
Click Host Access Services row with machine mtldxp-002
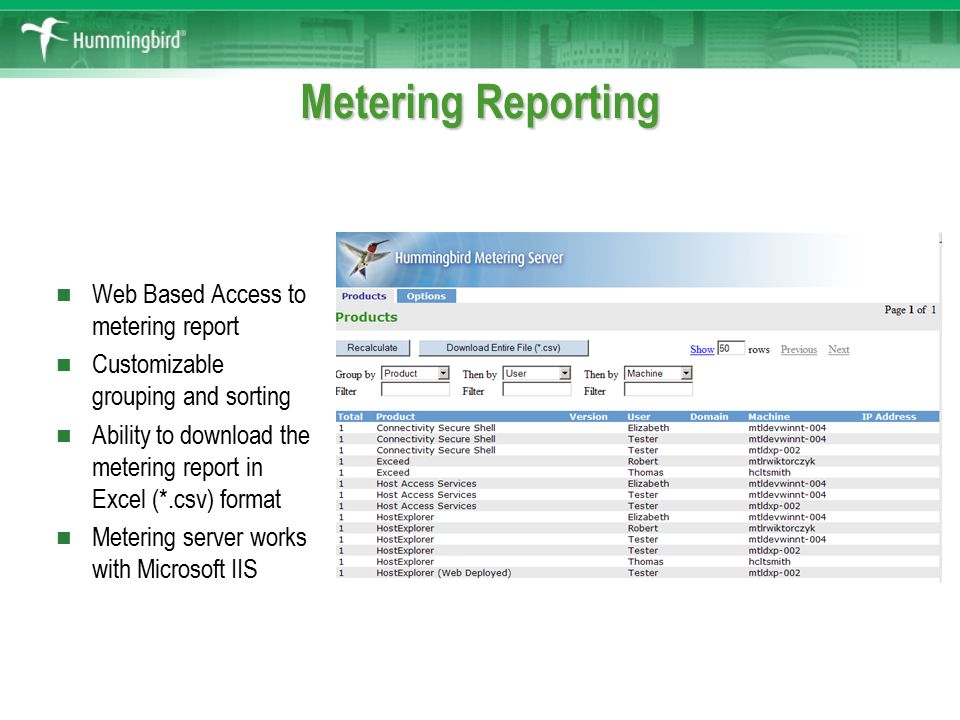pyautogui.click(x=637, y=506)
